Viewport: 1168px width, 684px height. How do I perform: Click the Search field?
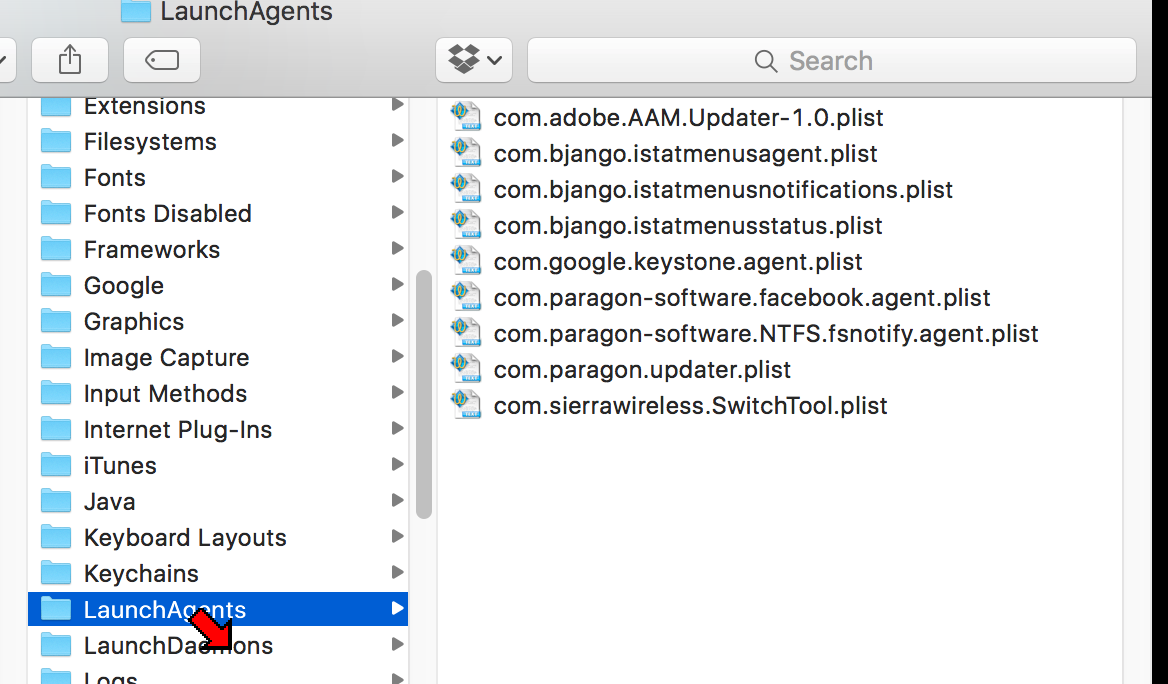(831, 61)
